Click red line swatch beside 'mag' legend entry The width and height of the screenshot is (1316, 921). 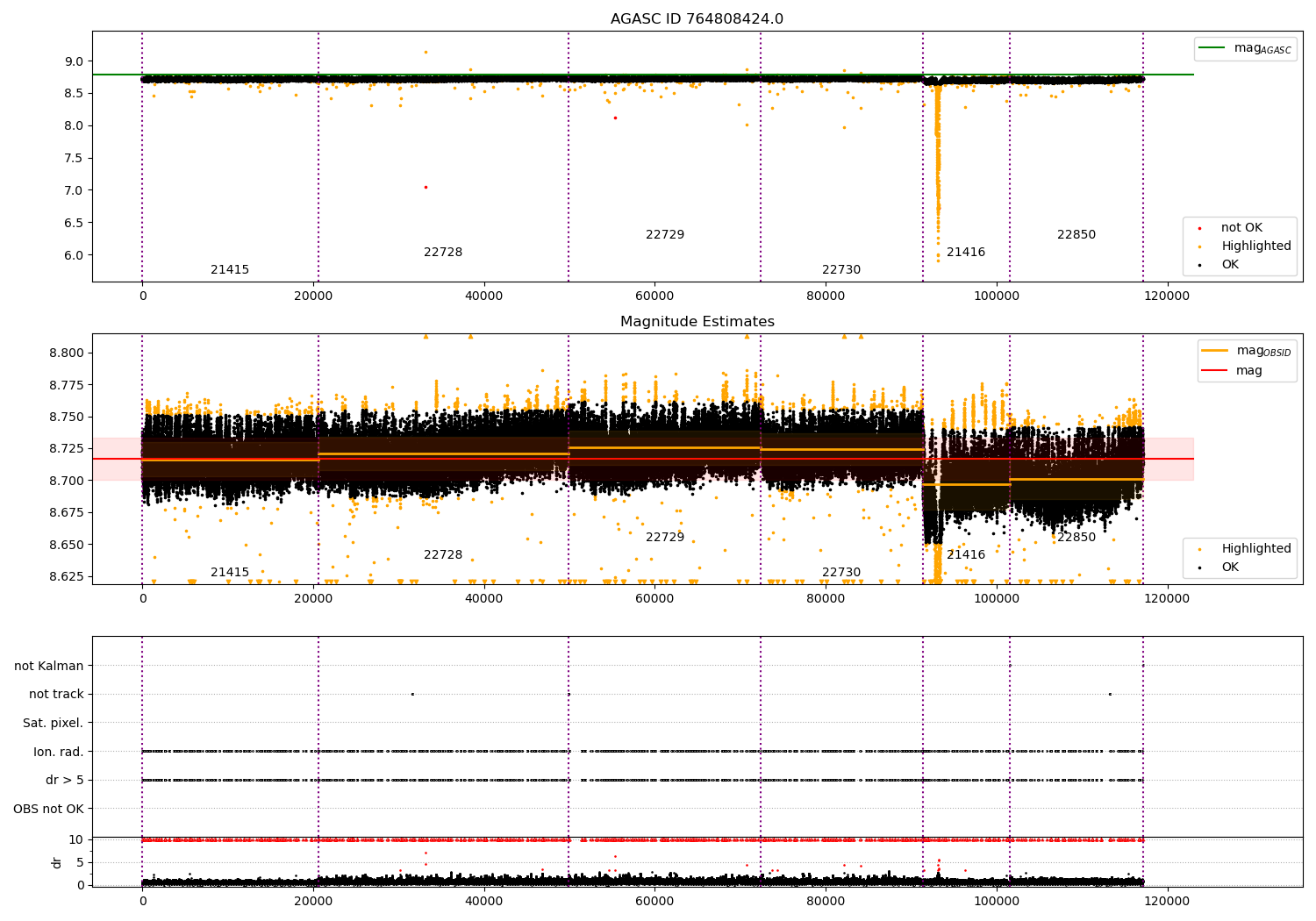pyautogui.click(x=1214, y=370)
